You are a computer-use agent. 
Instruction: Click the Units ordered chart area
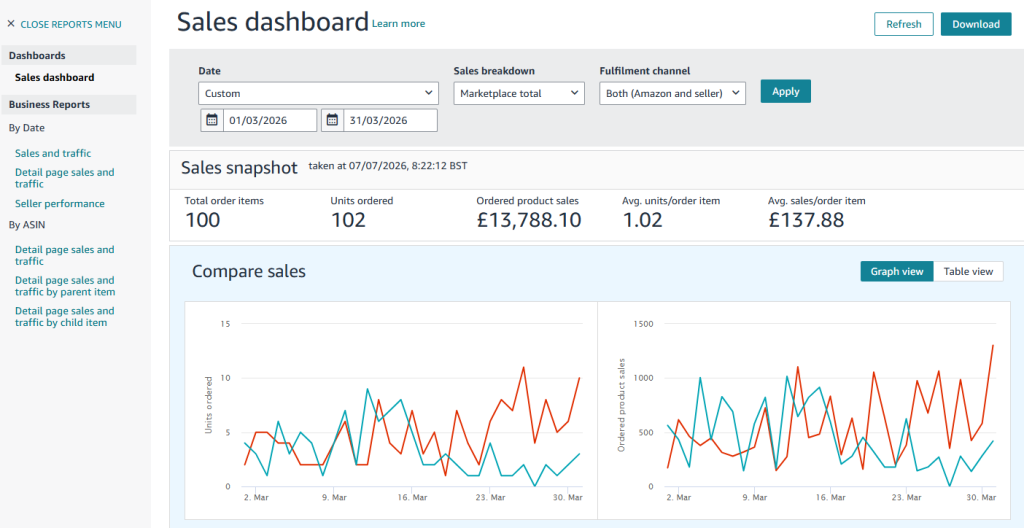(x=391, y=410)
